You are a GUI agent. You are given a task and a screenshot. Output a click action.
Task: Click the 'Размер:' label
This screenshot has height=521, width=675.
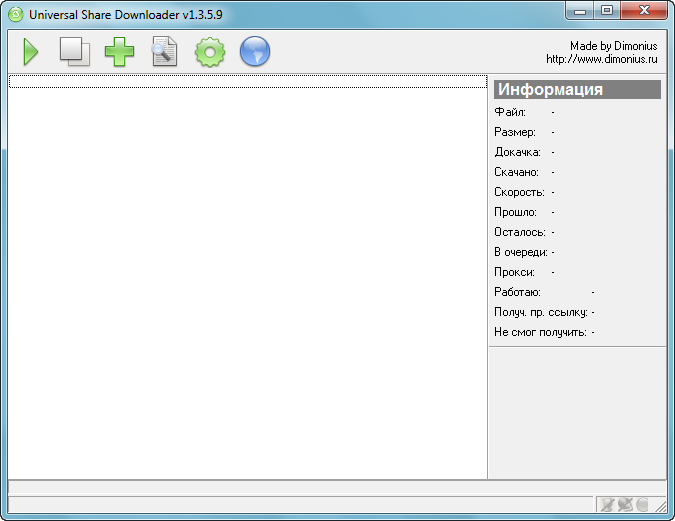click(515, 132)
